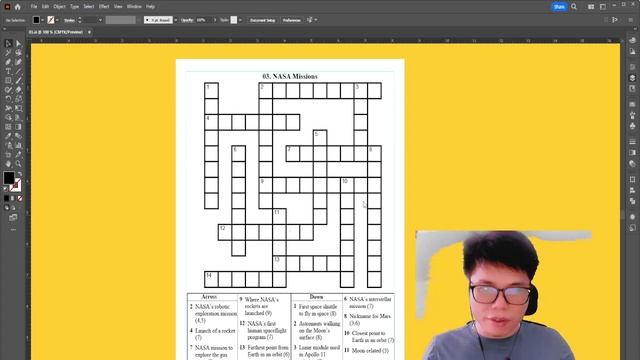Screen dimensions: 640x360
Task: Open the Window menu
Action: pyautogui.click(x=134, y=7)
